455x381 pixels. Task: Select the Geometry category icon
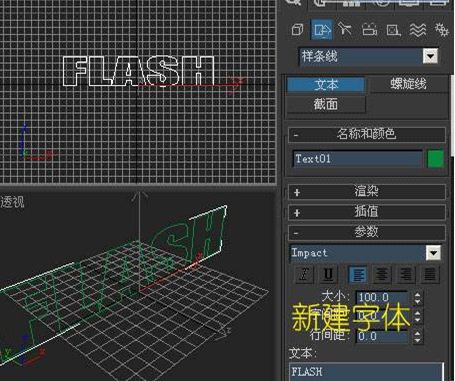[297, 30]
